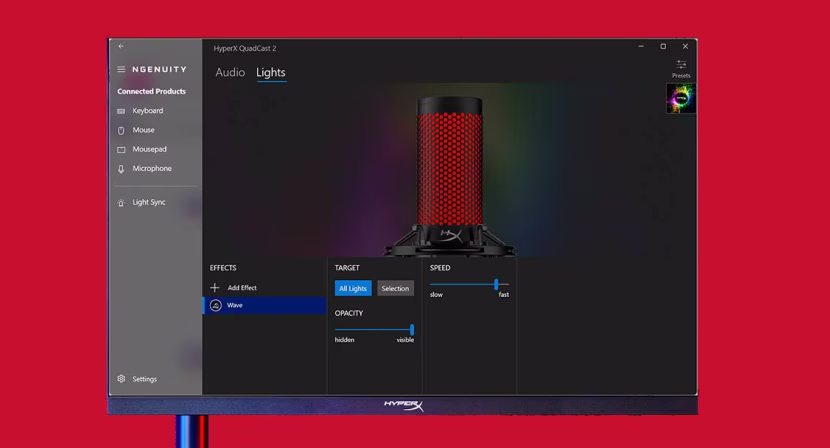The width and height of the screenshot is (830, 448).
Task: Click the 'visible' label under Opacity
Action: 405,340
